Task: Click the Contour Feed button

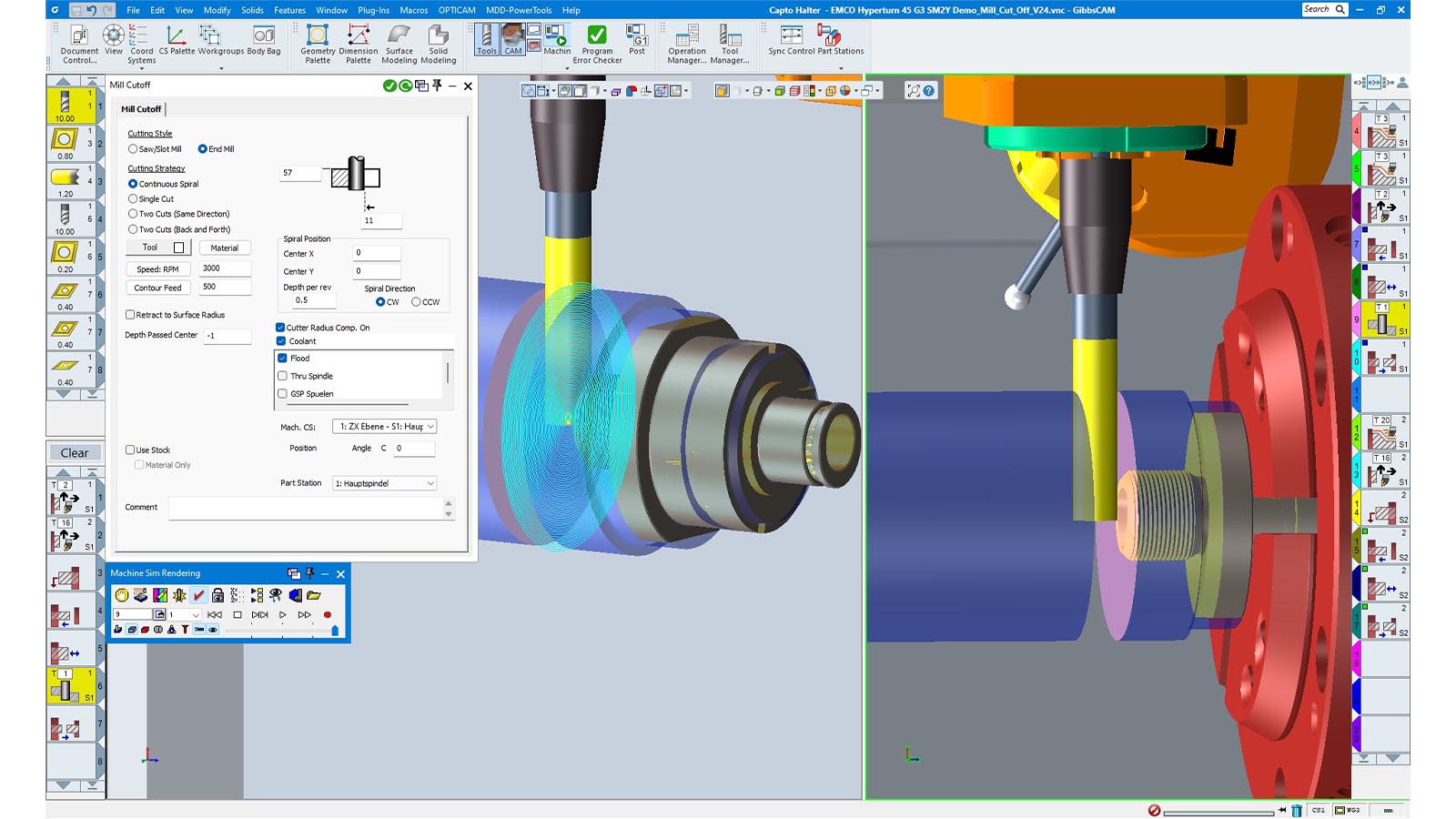Action: (x=157, y=288)
